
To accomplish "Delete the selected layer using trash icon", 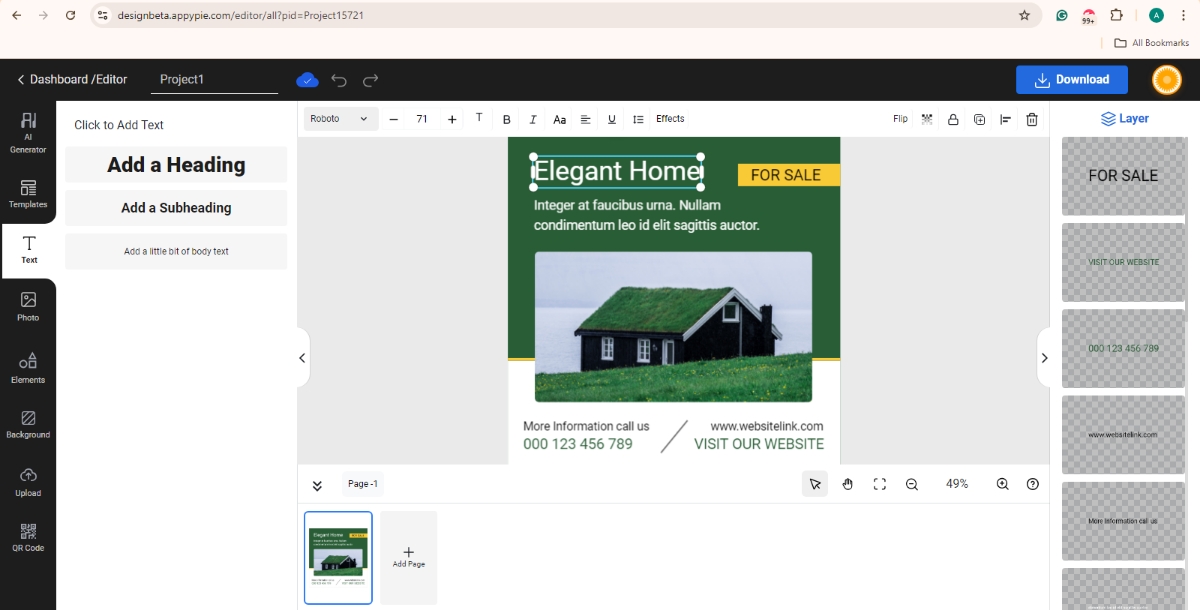I will 1031,119.
